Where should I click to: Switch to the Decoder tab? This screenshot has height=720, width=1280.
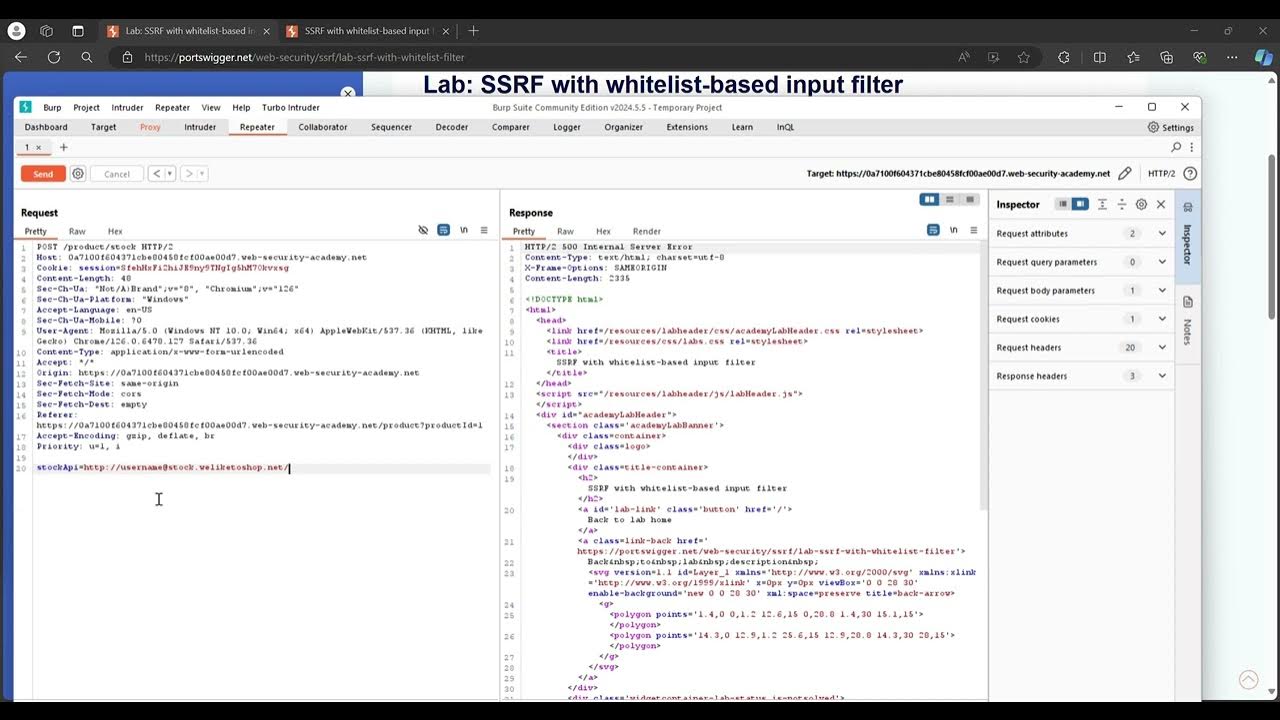pyautogui.click(x=452, y=127)
